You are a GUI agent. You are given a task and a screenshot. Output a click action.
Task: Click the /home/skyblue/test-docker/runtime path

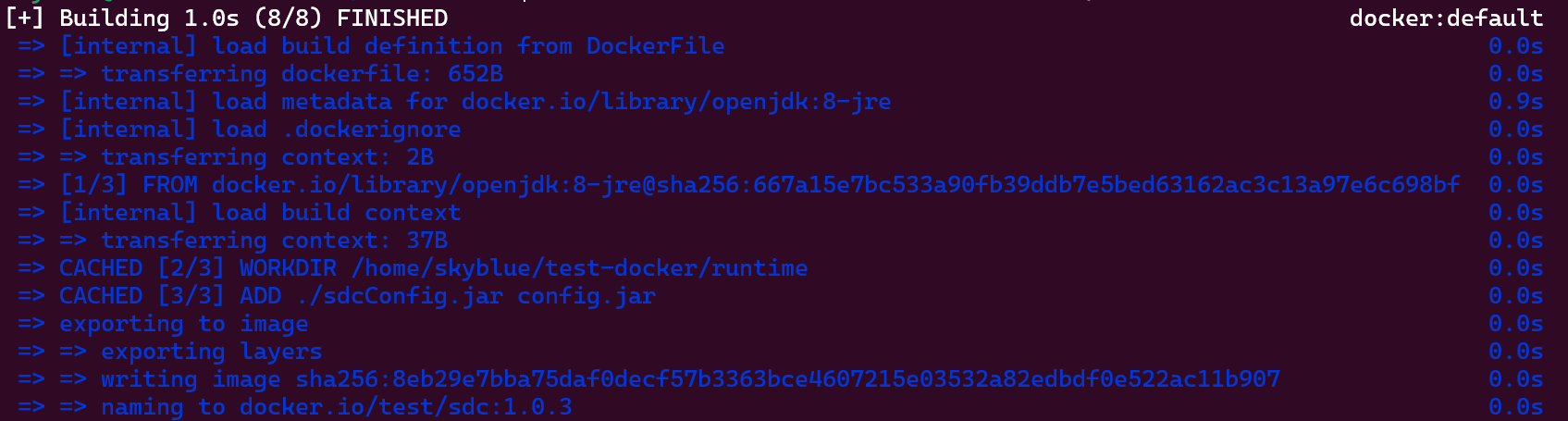[579, 268]
